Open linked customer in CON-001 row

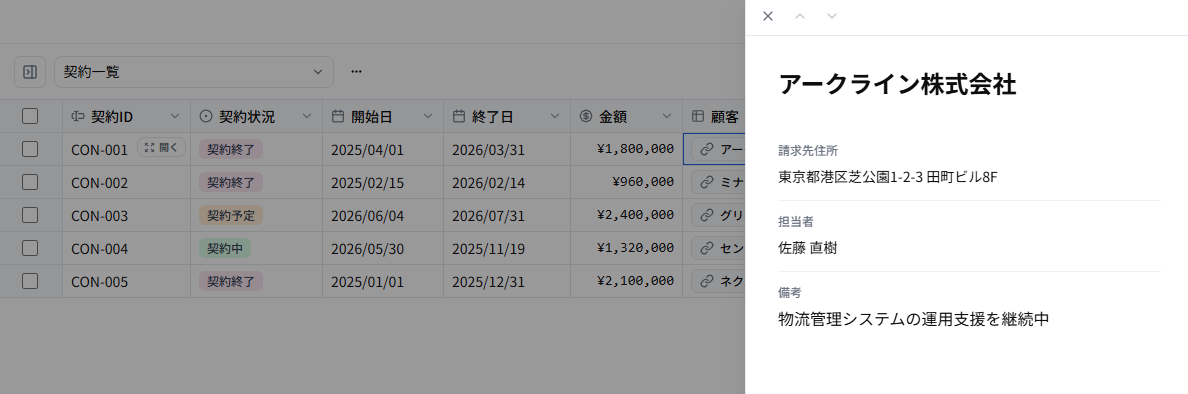tap(718, 149)
